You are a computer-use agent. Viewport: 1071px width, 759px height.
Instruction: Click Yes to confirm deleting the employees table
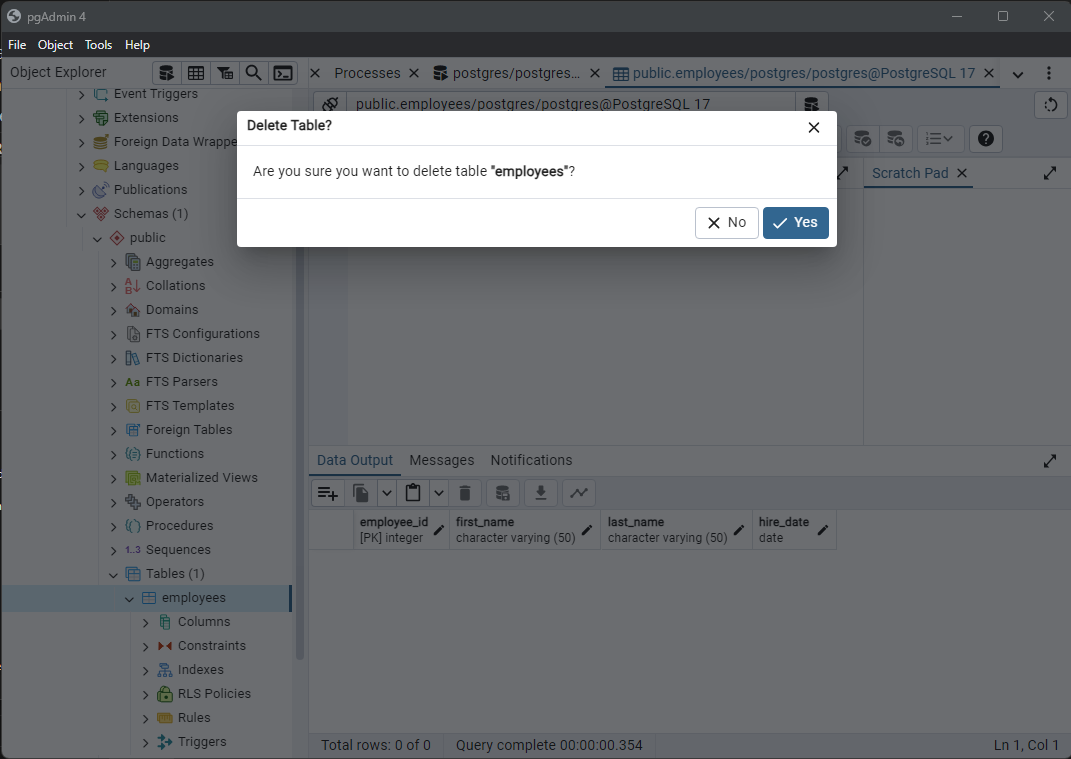[795, 222]
